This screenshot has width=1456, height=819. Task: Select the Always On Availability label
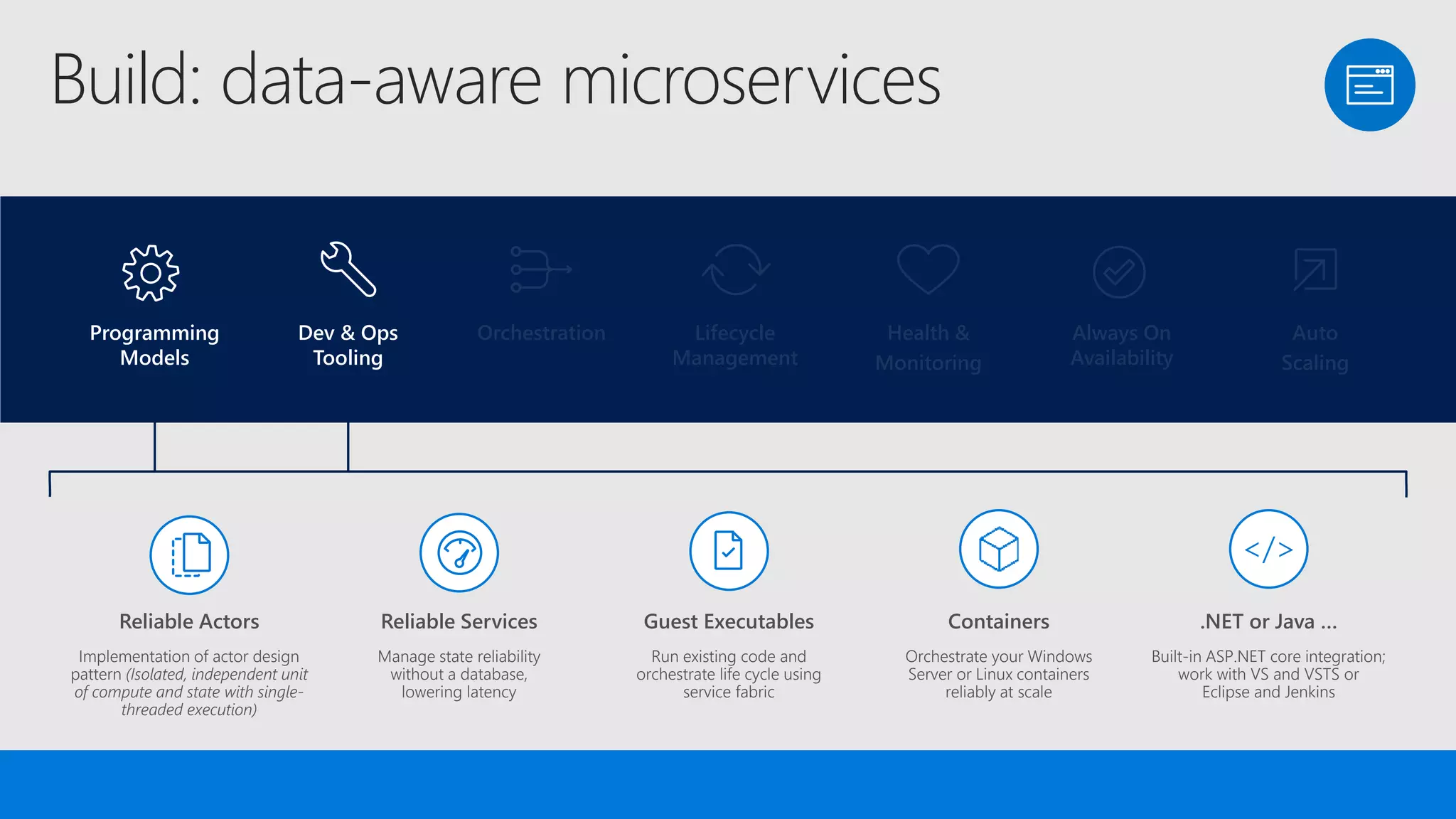click(x=1122, y=346)
